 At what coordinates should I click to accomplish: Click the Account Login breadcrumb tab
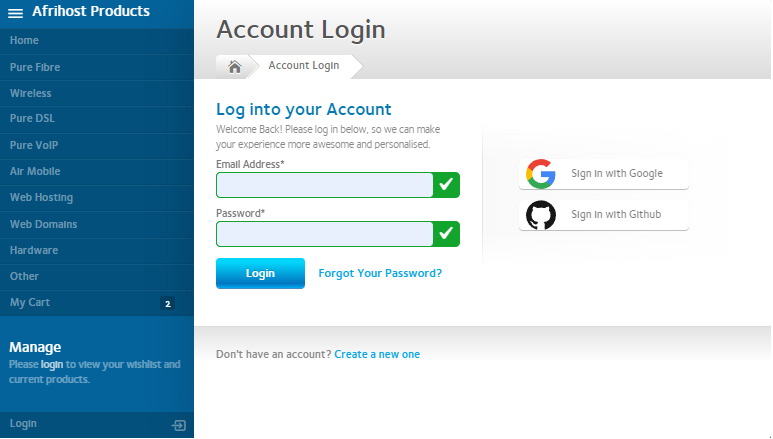click(303, 66)
